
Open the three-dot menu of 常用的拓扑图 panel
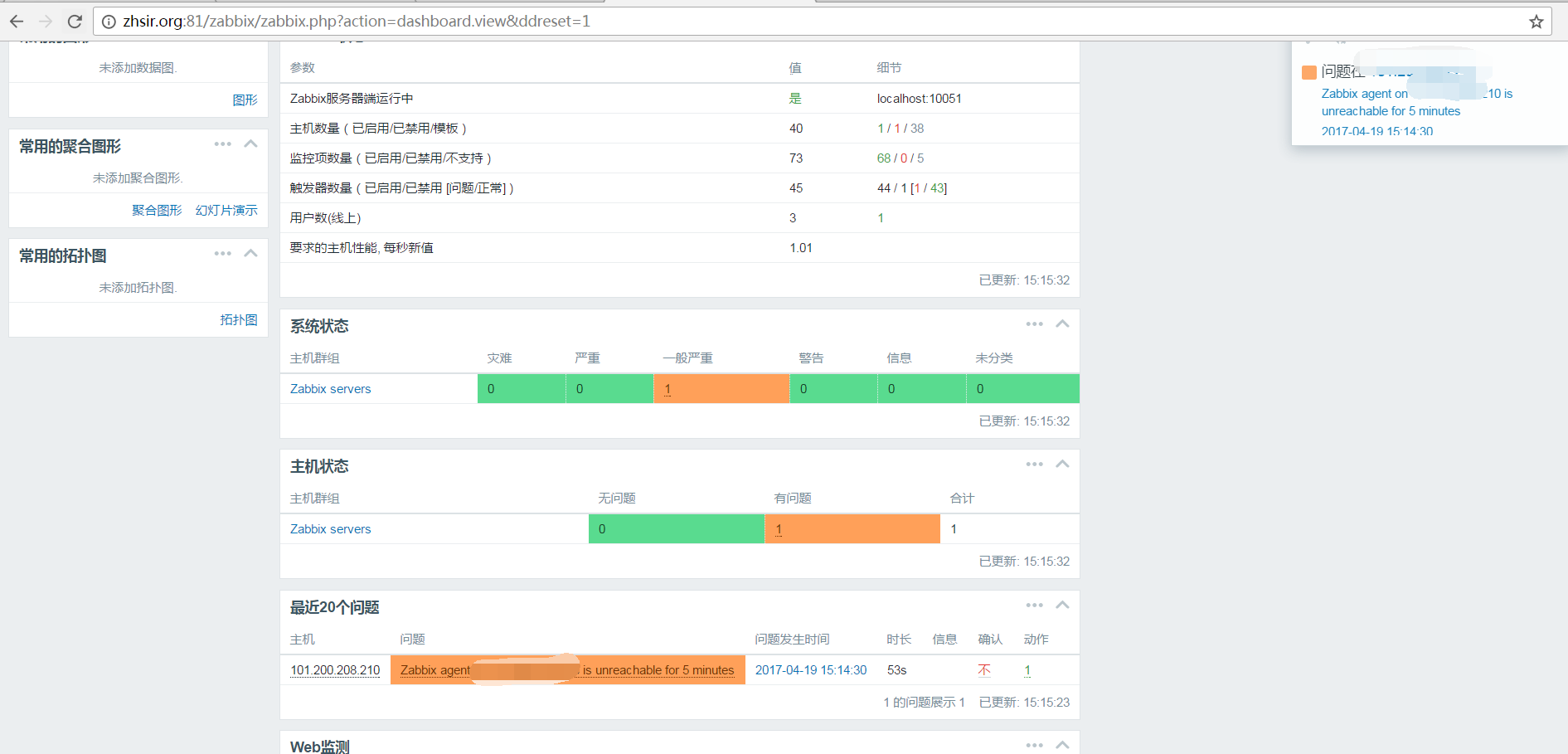pyautogui.click(x=222, y=254)
